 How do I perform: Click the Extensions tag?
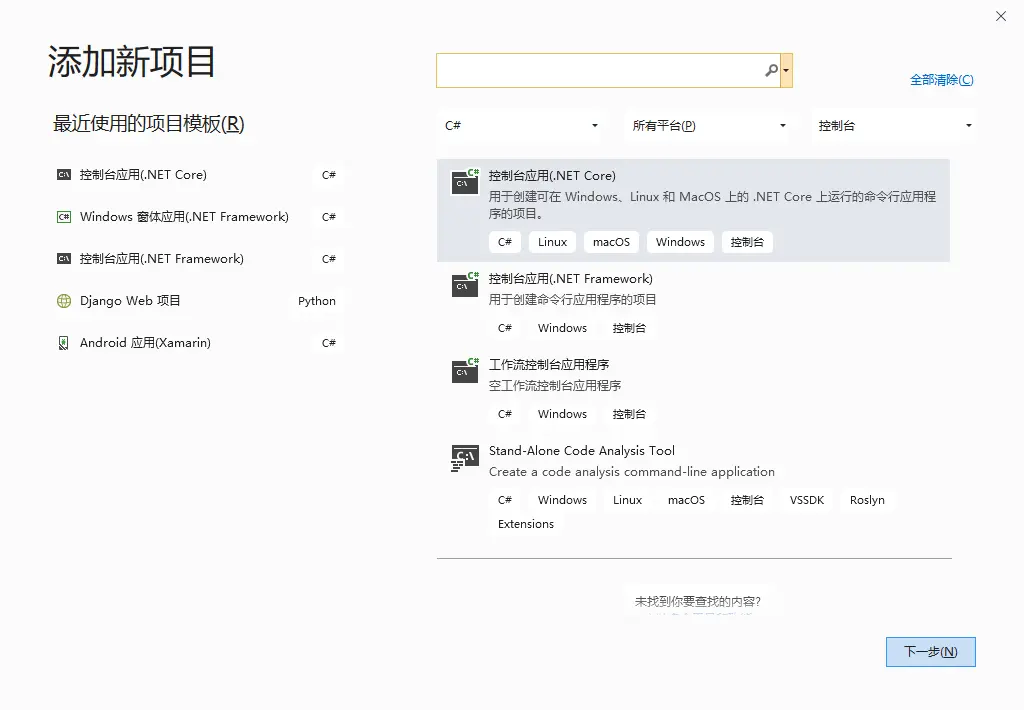pos(526,524)
